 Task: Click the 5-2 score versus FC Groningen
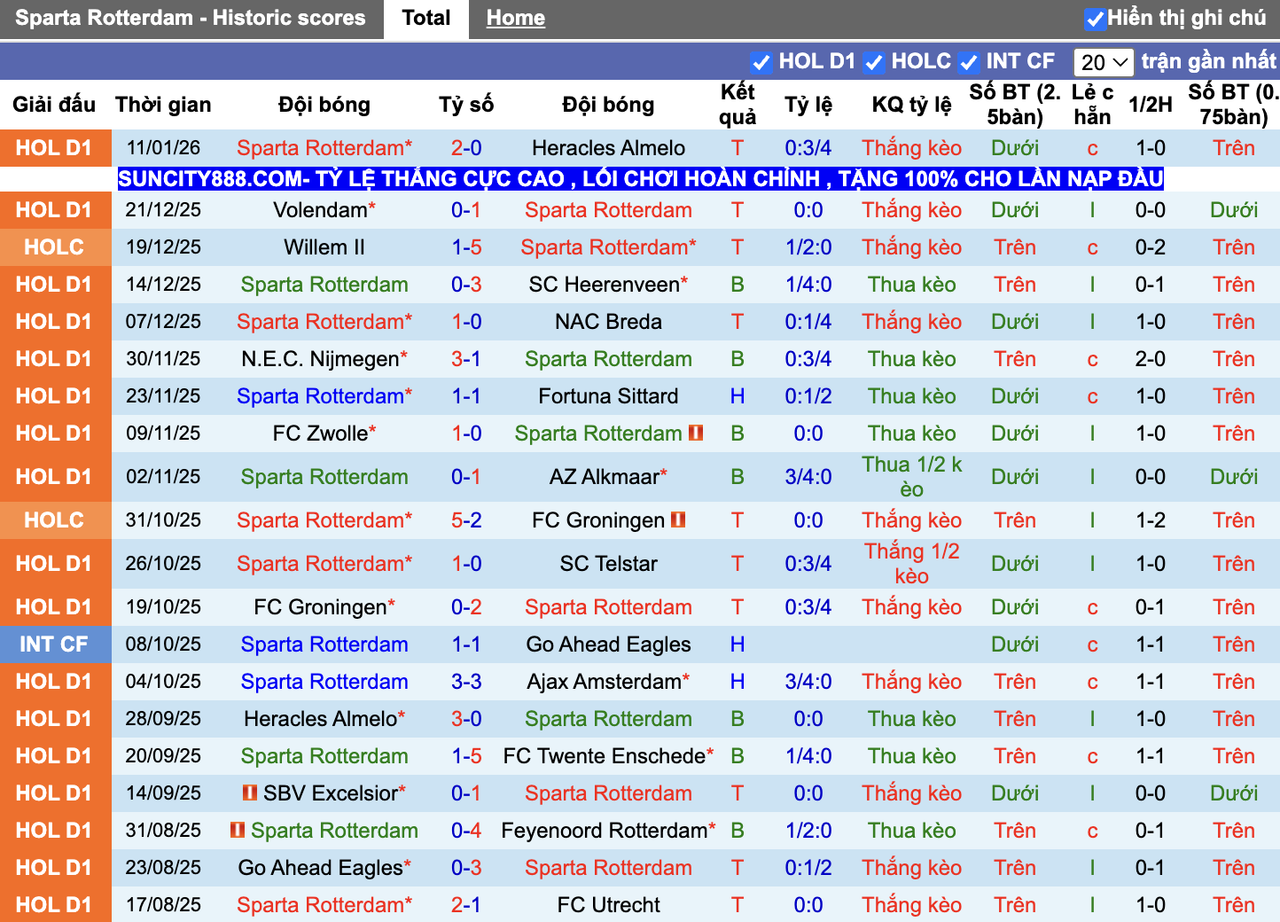(466, 520)
